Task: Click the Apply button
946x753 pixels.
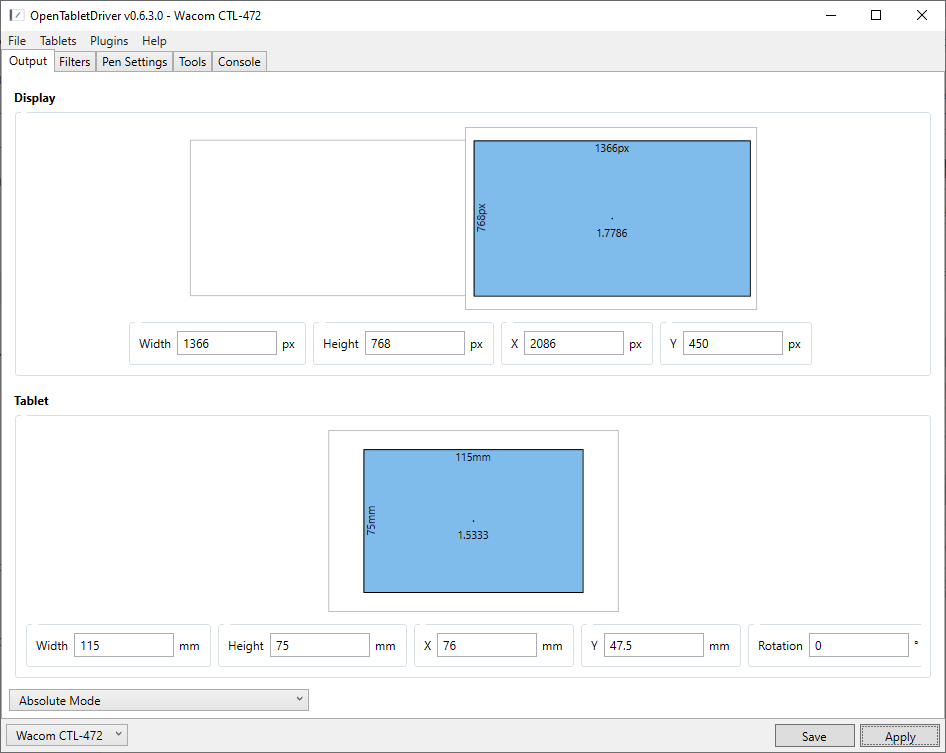Action: point(900,736)
